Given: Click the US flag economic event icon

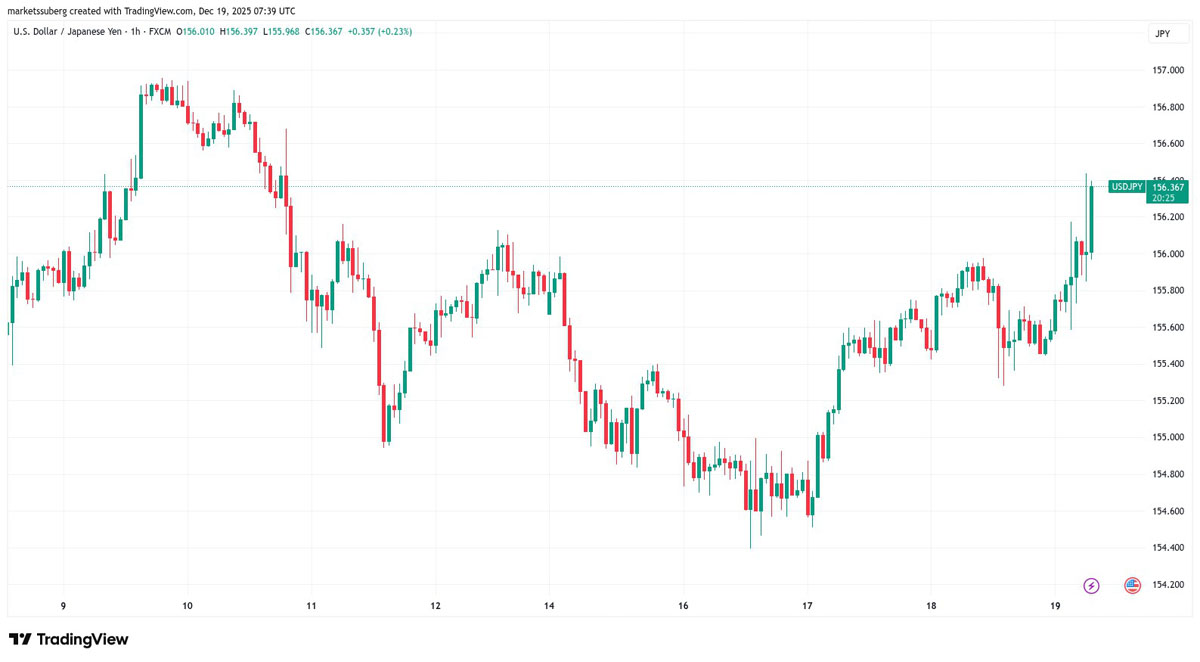Looking at the screenshot, I should (1132, 585).
